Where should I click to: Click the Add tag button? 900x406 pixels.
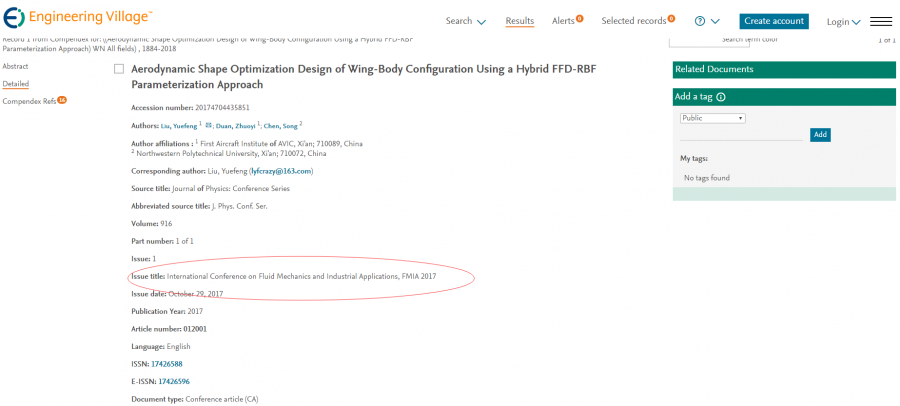pyautogui.click(x=820, y=135)
